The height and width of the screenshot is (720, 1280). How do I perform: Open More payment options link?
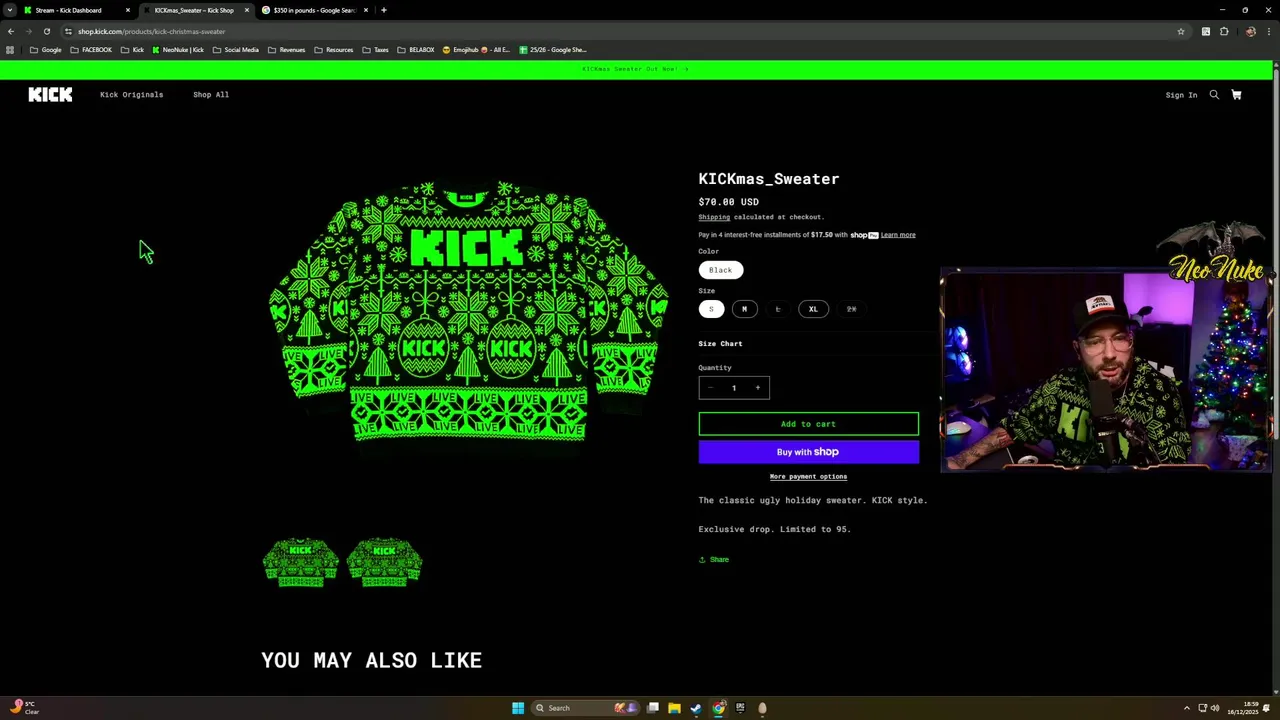[x=808, y=477]
